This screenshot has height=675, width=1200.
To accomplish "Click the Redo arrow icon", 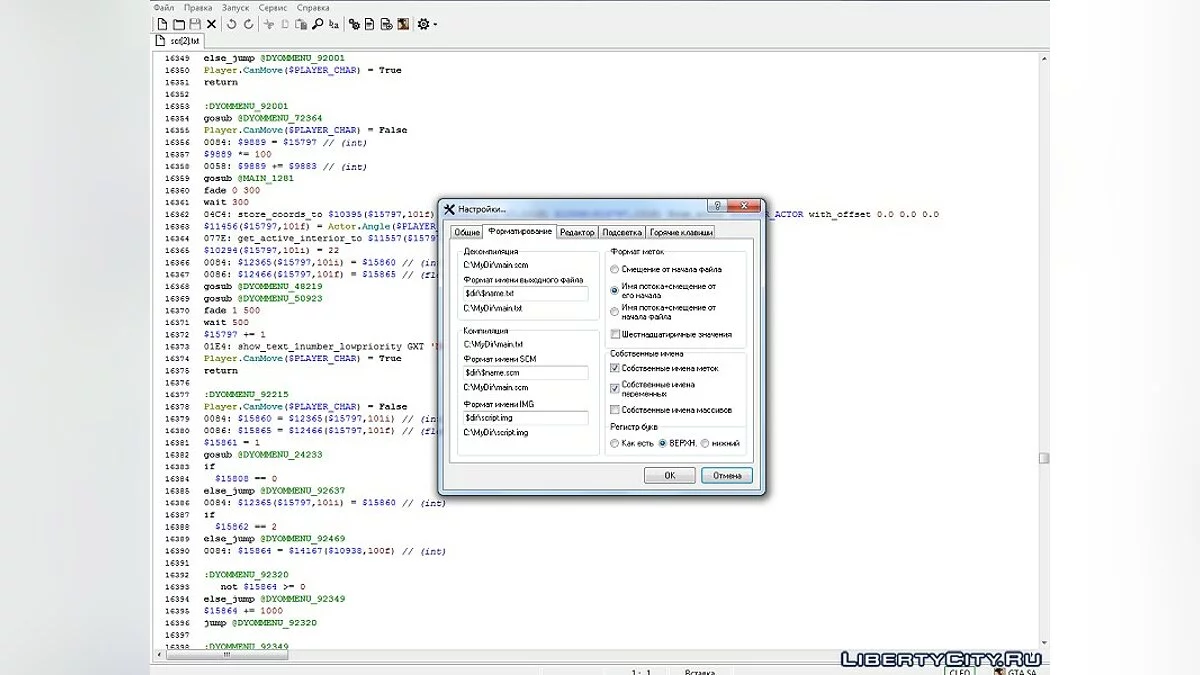I will 248,24.
